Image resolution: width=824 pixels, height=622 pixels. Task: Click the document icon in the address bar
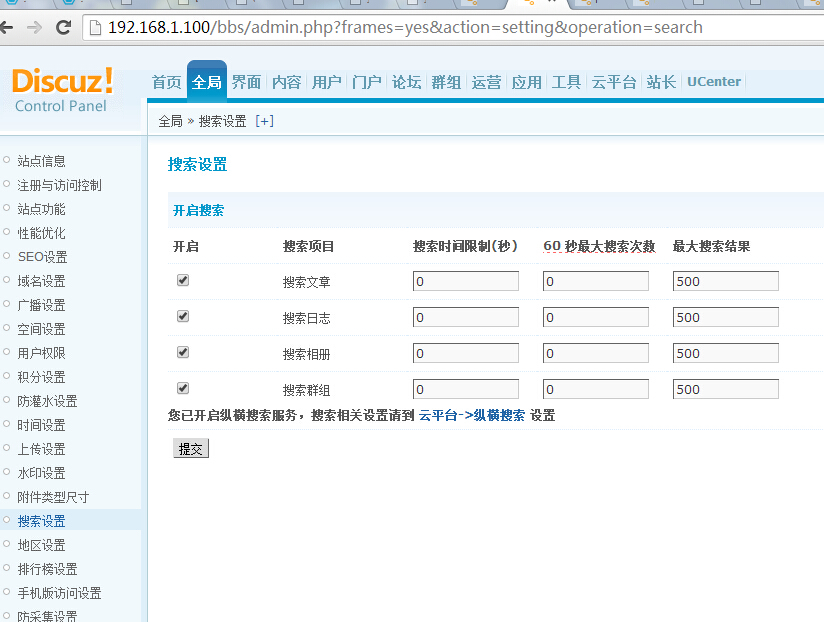94,27
